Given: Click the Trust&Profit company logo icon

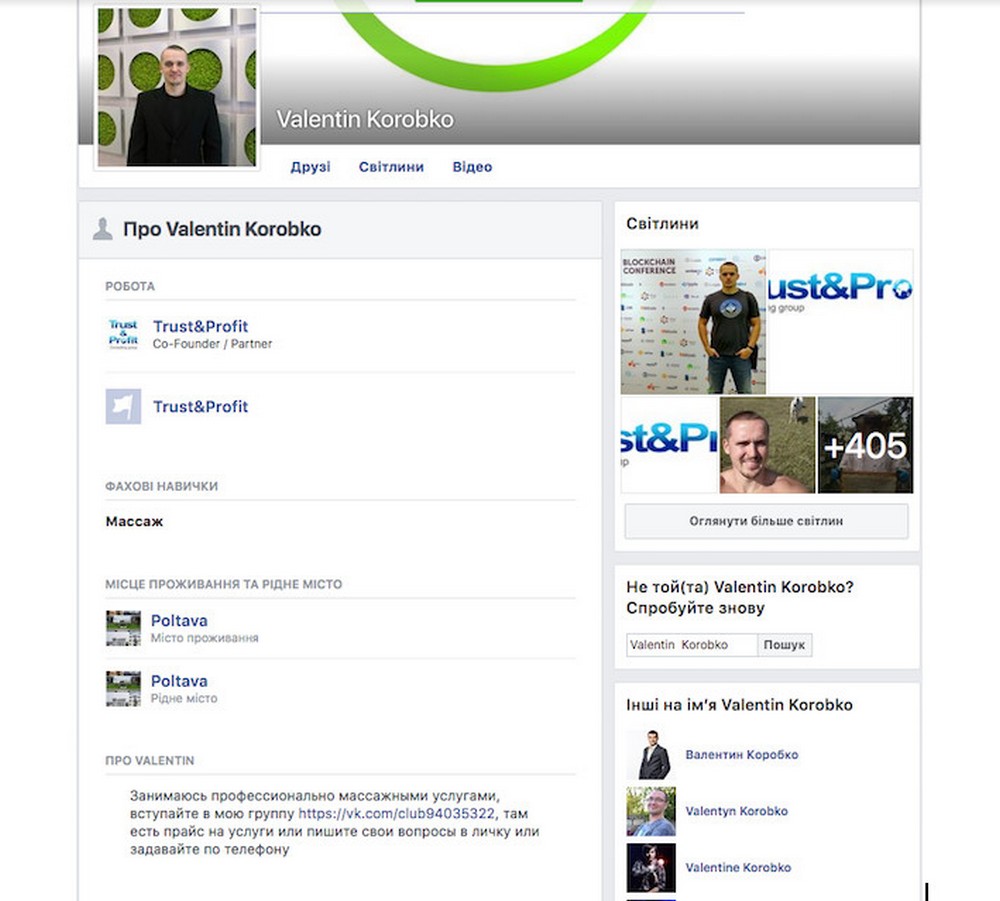Looking at the screenshot, I should (123, 334).
